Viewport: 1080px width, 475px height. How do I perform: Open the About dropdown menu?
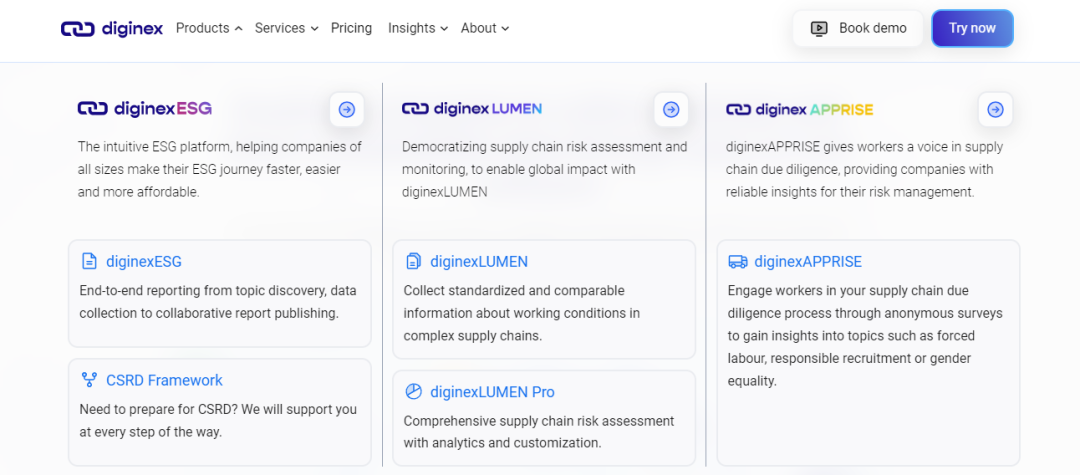(485, 28)
